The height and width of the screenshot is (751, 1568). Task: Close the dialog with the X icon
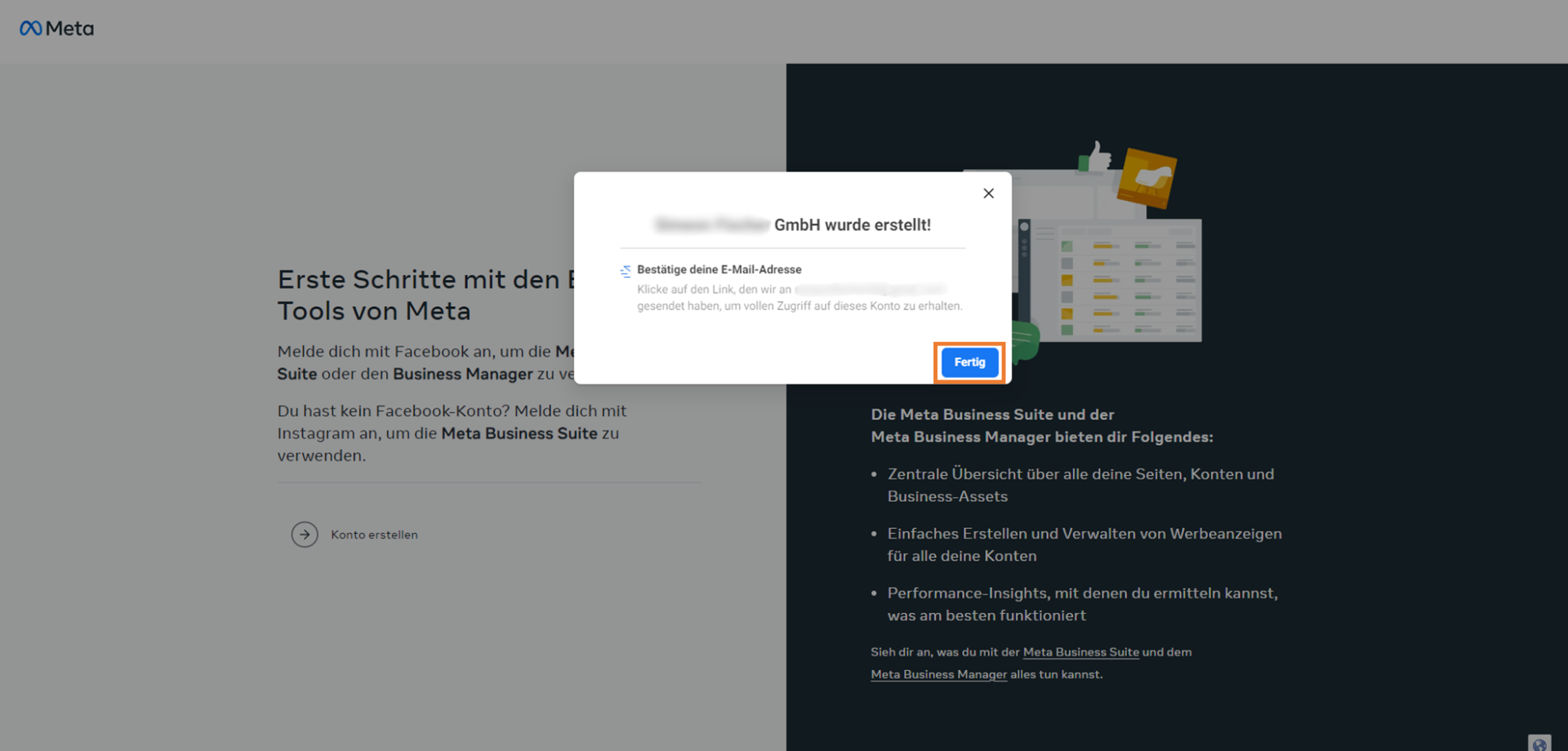[988, 193]
